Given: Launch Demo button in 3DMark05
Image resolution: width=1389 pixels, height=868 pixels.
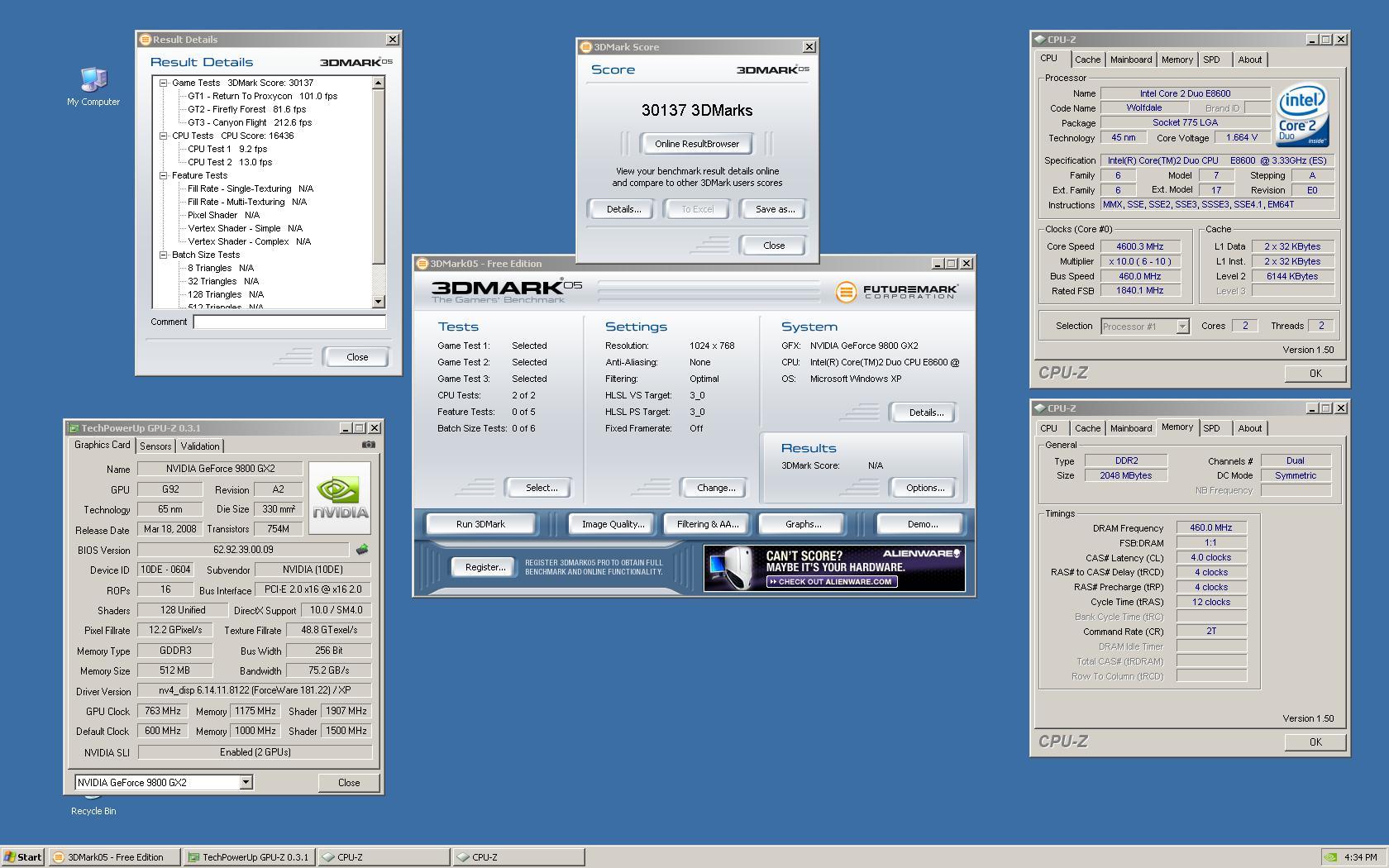Looking at the screenshot, I should click(x=922, y=524).
